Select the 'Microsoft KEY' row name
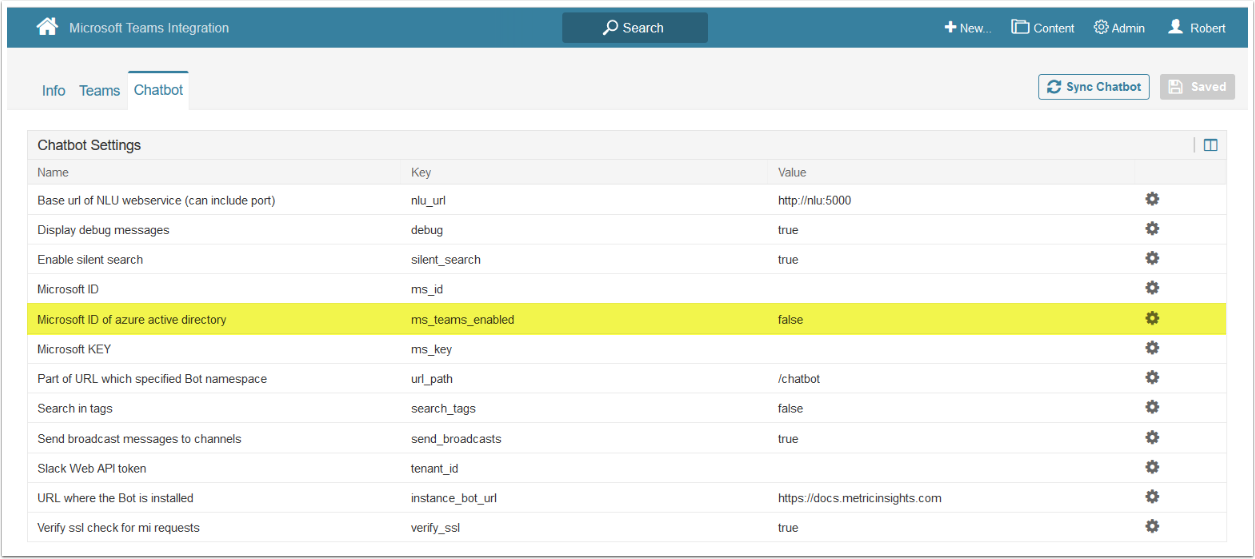The image size is (1255, 559). pos(74,349)
